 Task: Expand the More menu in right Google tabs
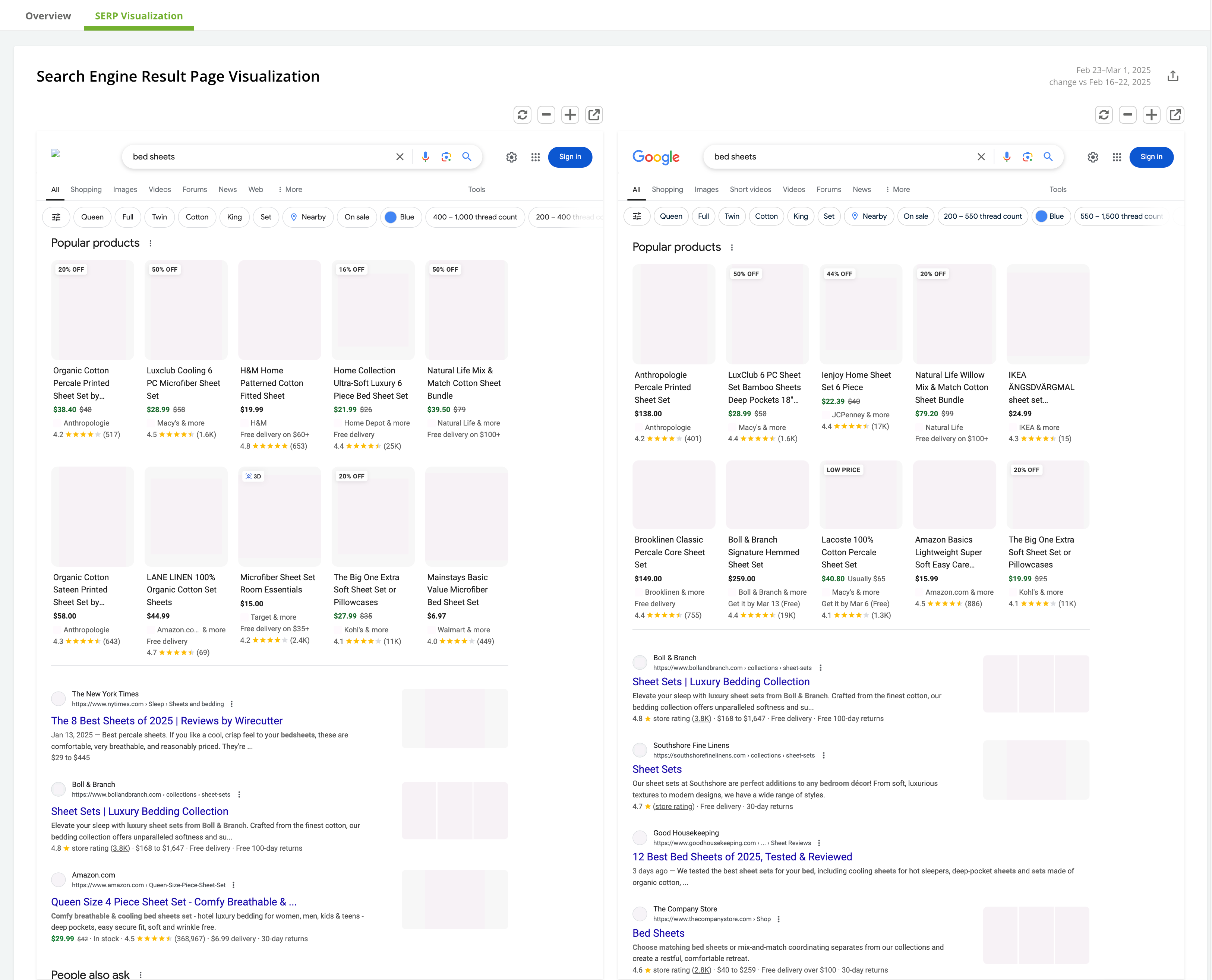point(897,190)
